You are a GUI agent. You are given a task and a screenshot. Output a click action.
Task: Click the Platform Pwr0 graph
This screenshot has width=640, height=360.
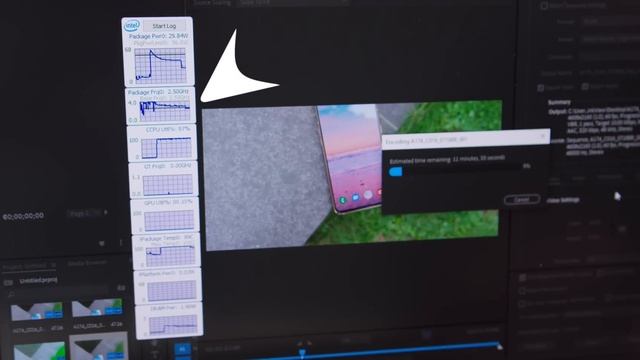coord(172,291)
